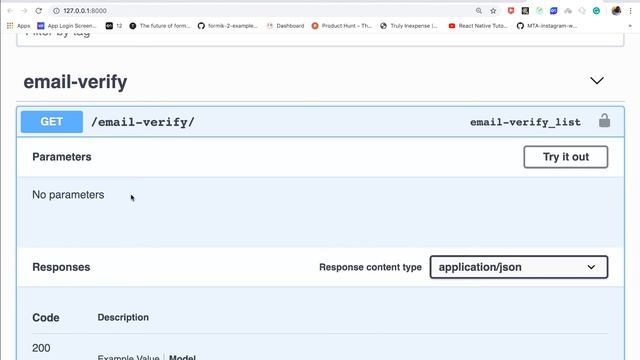Select the Example Value tab

(x=128, y=357)
